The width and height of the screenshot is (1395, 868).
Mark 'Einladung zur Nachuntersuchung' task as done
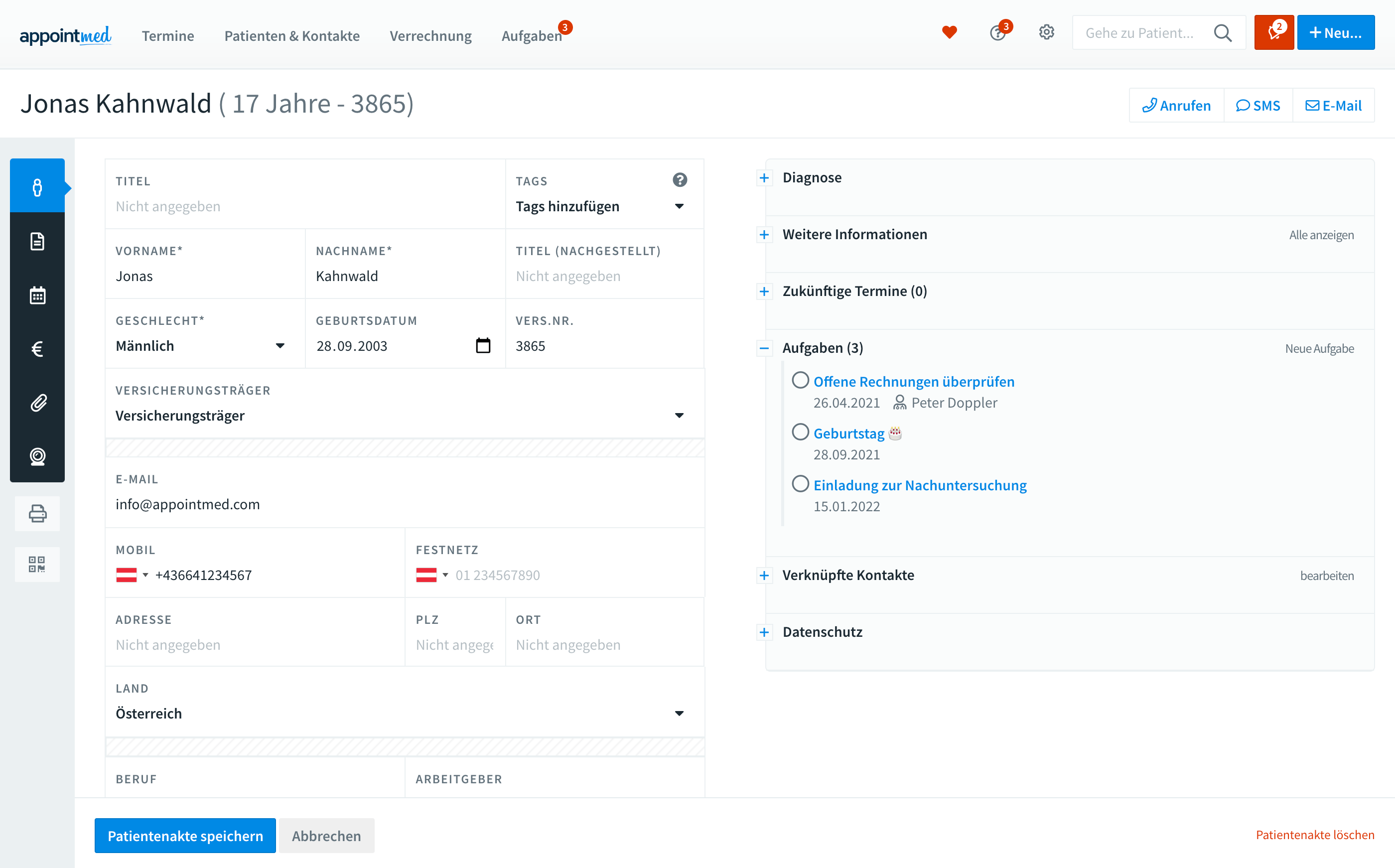tap(800, 484)
